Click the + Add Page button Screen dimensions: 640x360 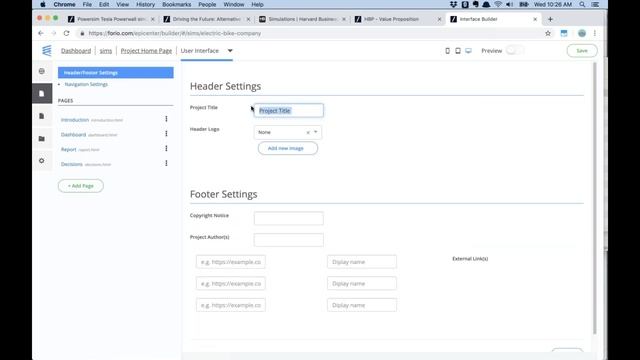click(x=81, y=186)
